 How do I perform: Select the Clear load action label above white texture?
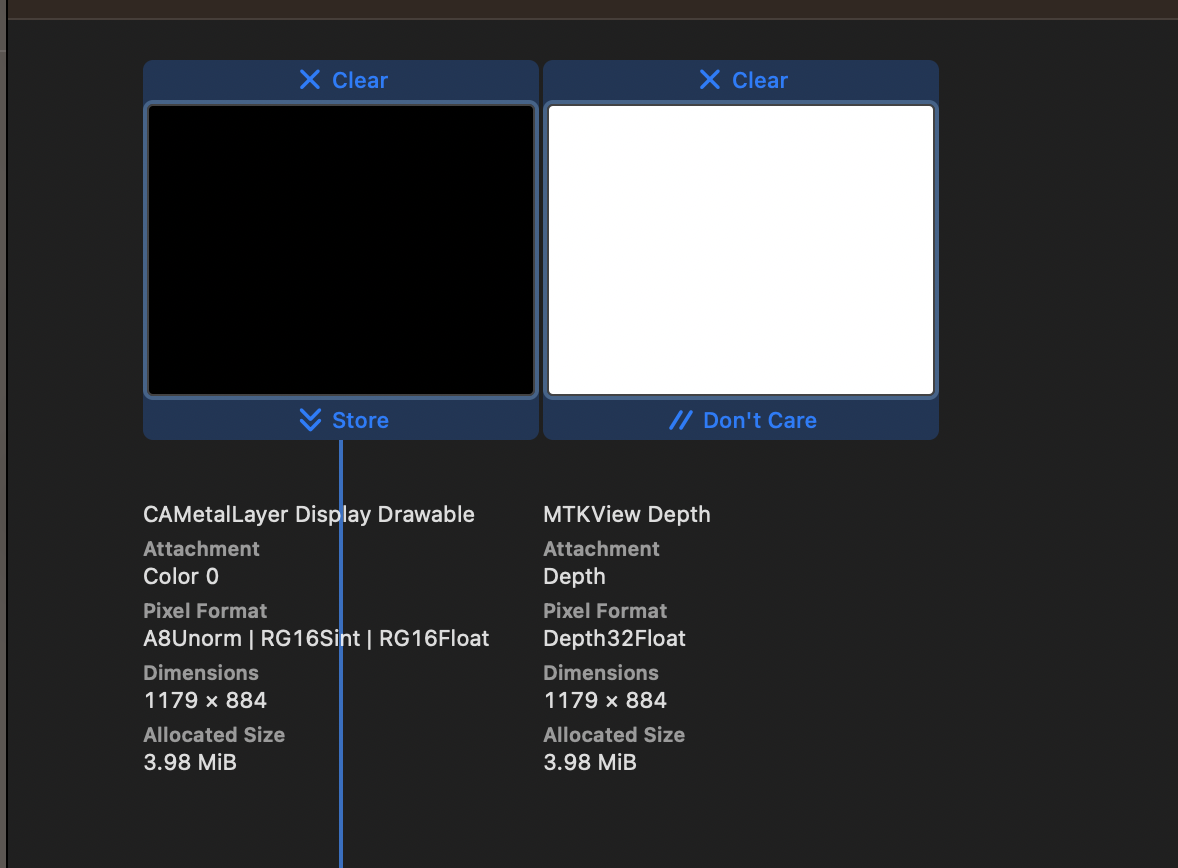760,80
